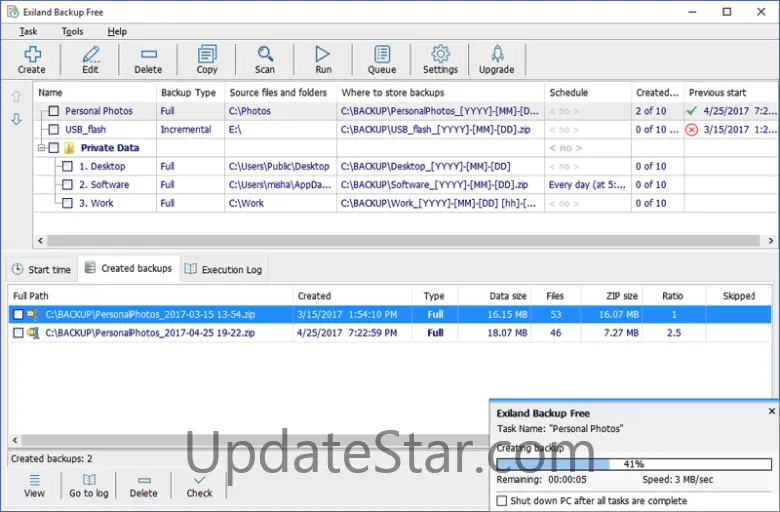Image resolution: width=780 pixels, height=512 pixels.
Task: Tick the 3. Work task checkbox
Action: [67, 203]
